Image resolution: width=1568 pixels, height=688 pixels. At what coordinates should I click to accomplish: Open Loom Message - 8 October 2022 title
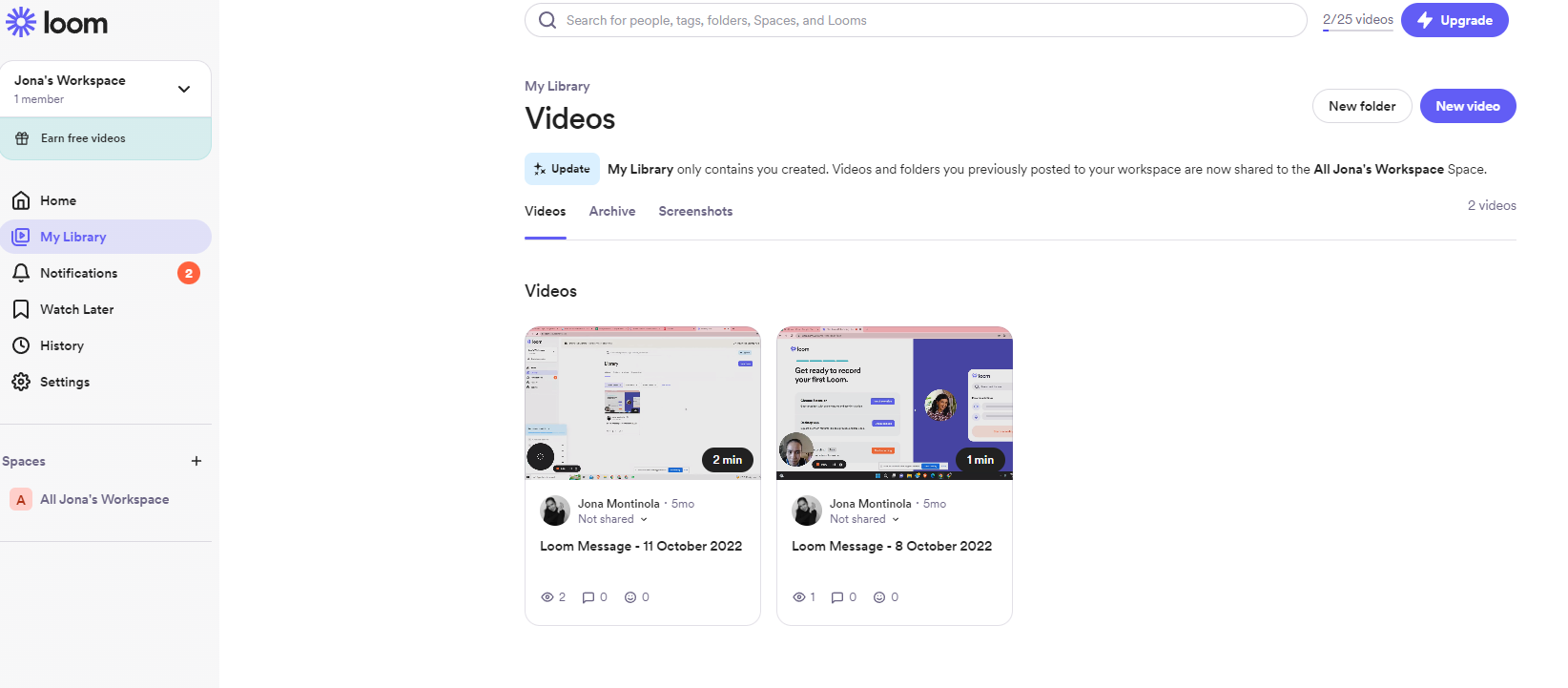point(892,547)
